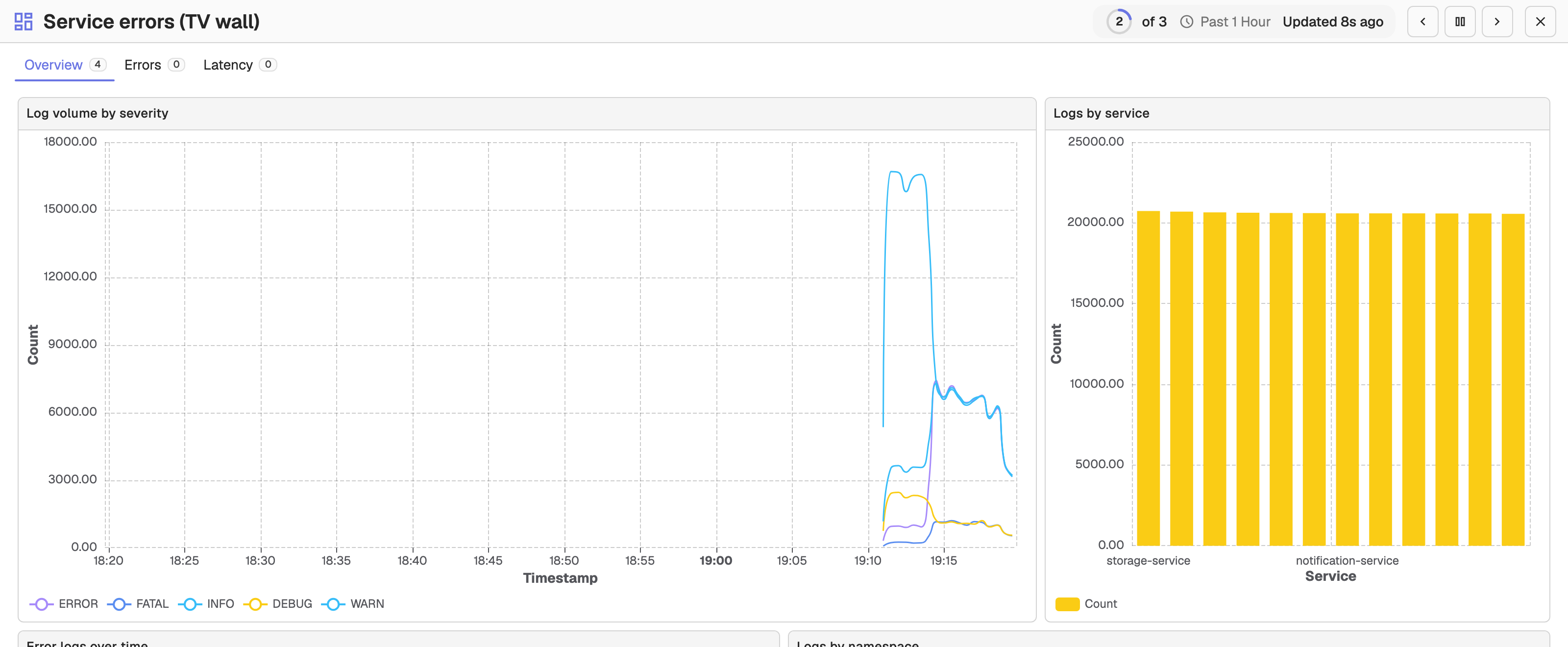
Task: Advance to the next dashboard
Action: (x=1497, y=22)
